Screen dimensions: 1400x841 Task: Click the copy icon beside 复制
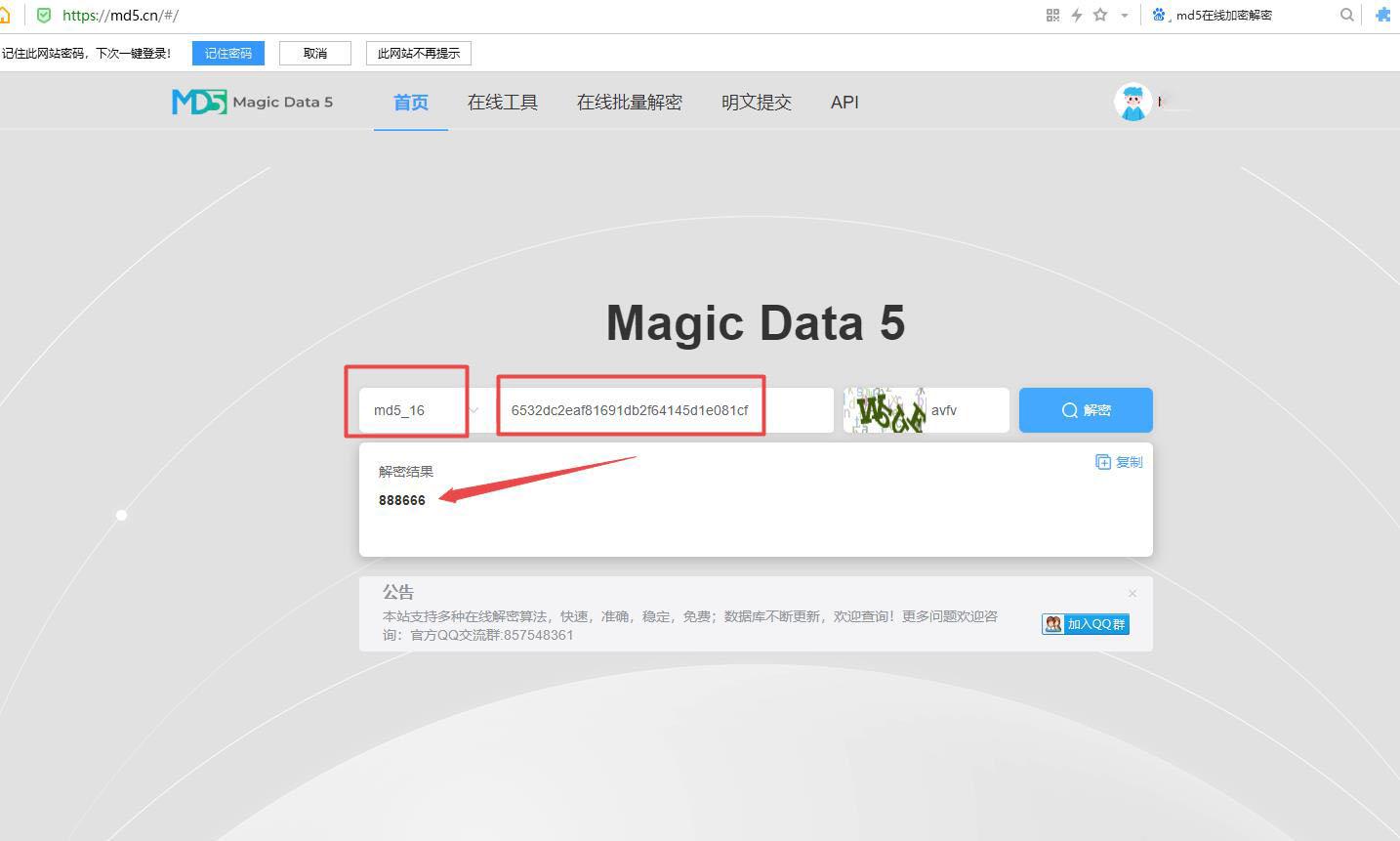1103,462
